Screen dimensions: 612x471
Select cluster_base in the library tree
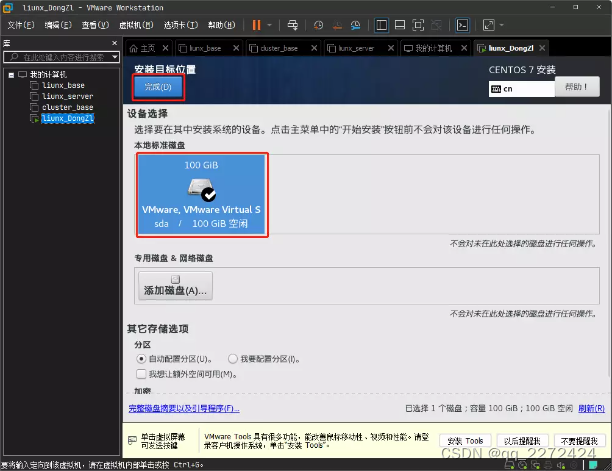(68, 107)
